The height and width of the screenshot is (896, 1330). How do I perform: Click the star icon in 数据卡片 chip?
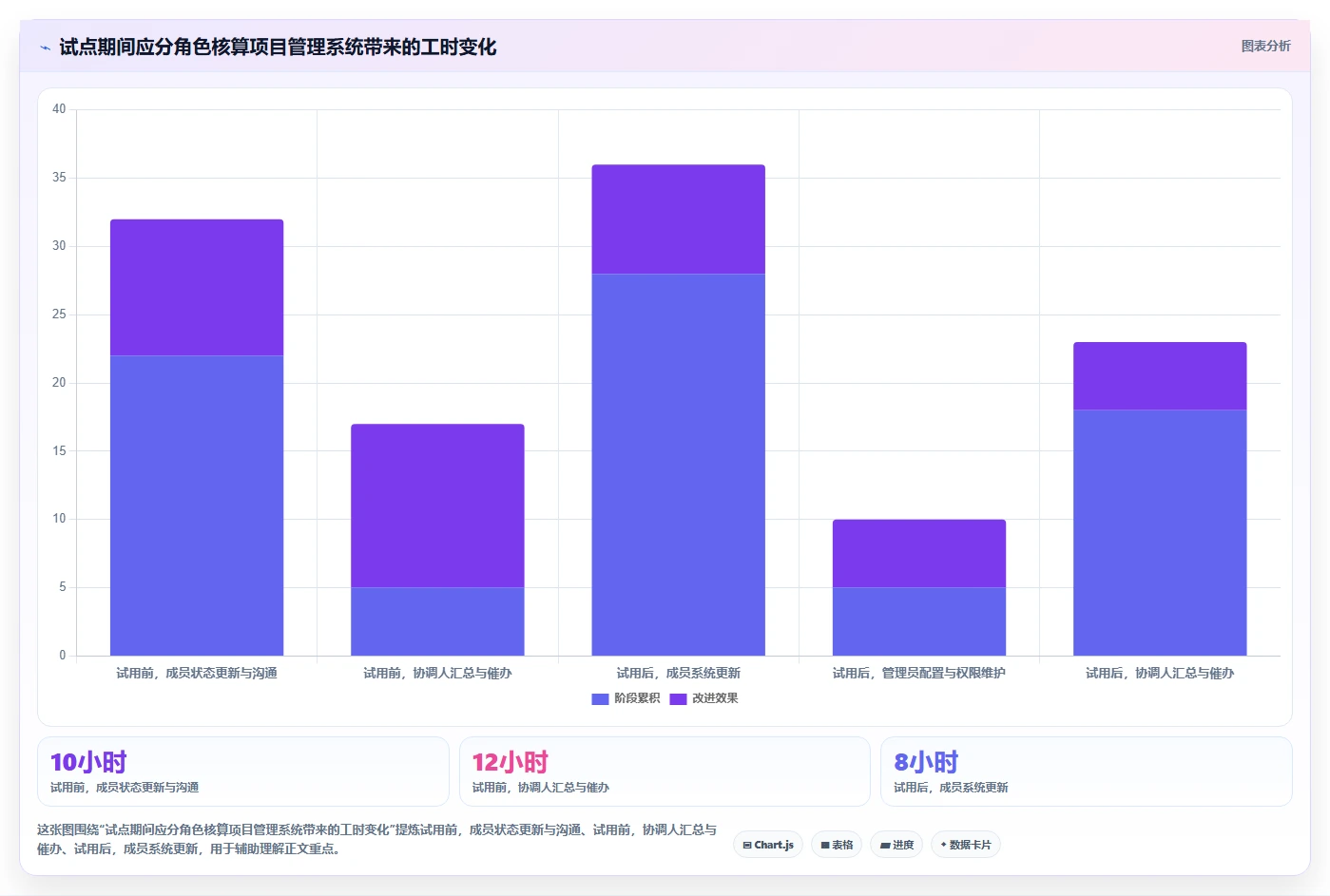[943, 844]
